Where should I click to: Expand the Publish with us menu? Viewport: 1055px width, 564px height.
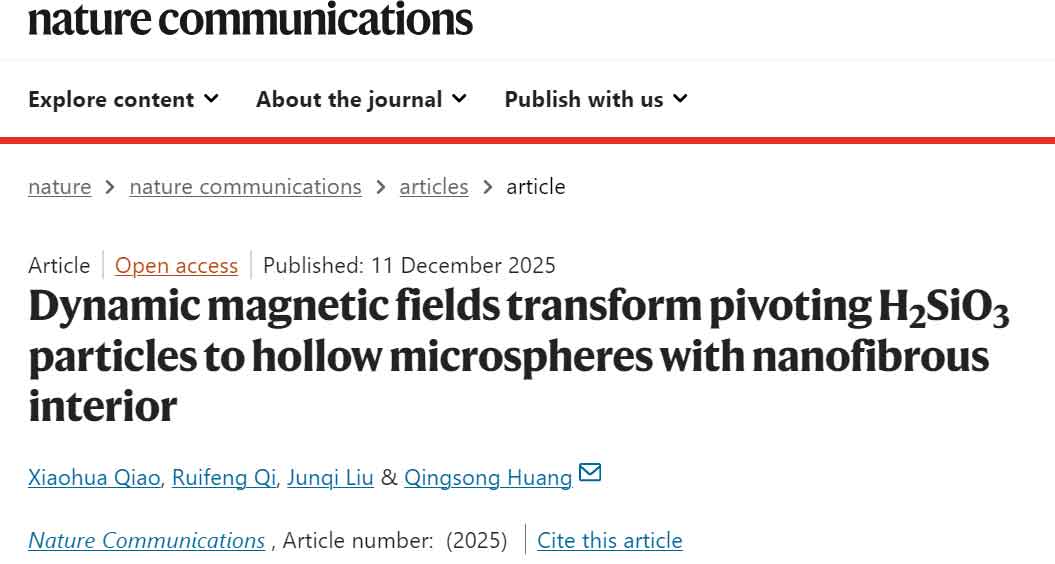pos(595,99)
